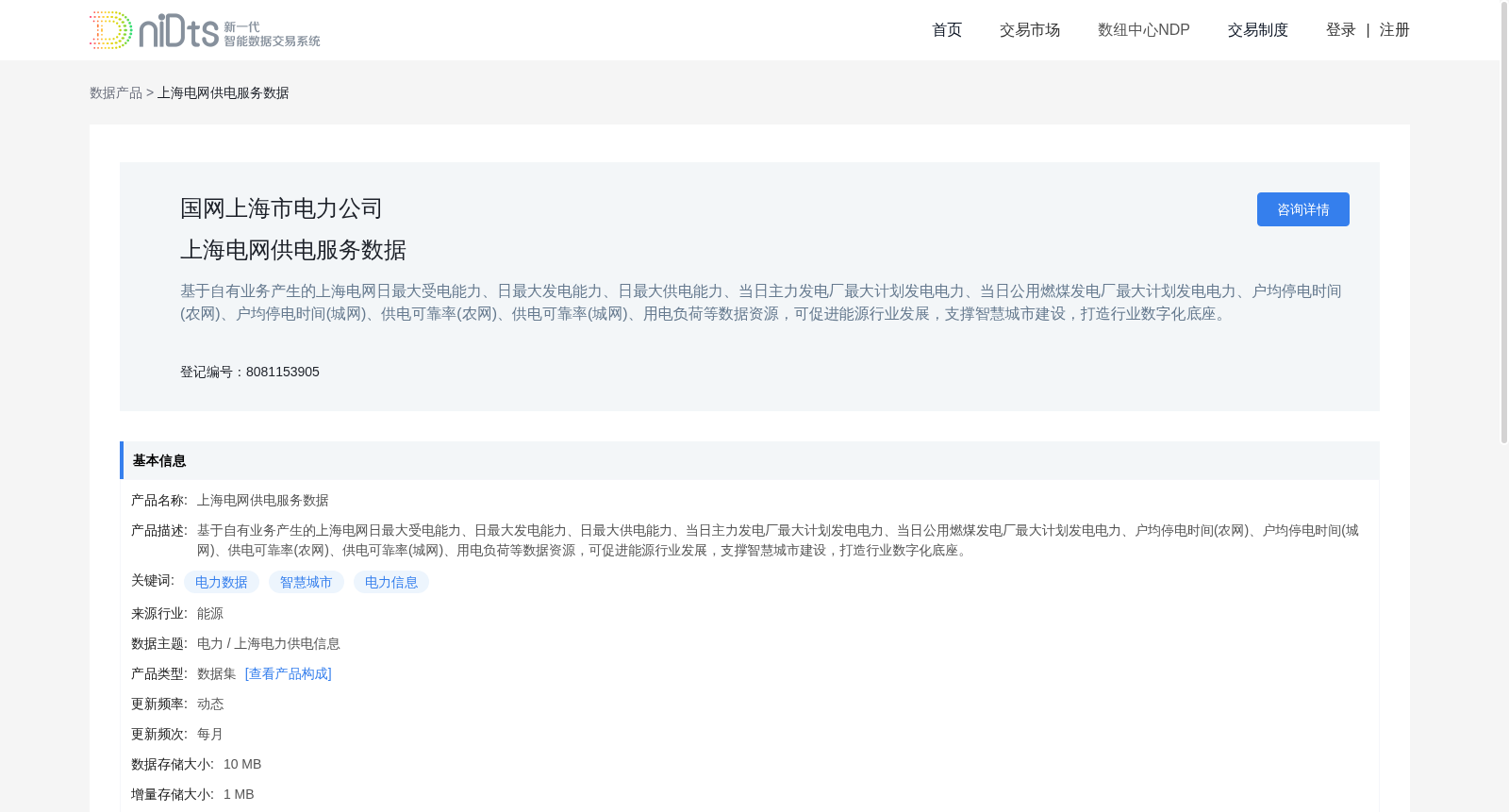Viewport: 1509px width, 812px height.
Task: Open the [查看产品构成] link
Action: point(289,673)
